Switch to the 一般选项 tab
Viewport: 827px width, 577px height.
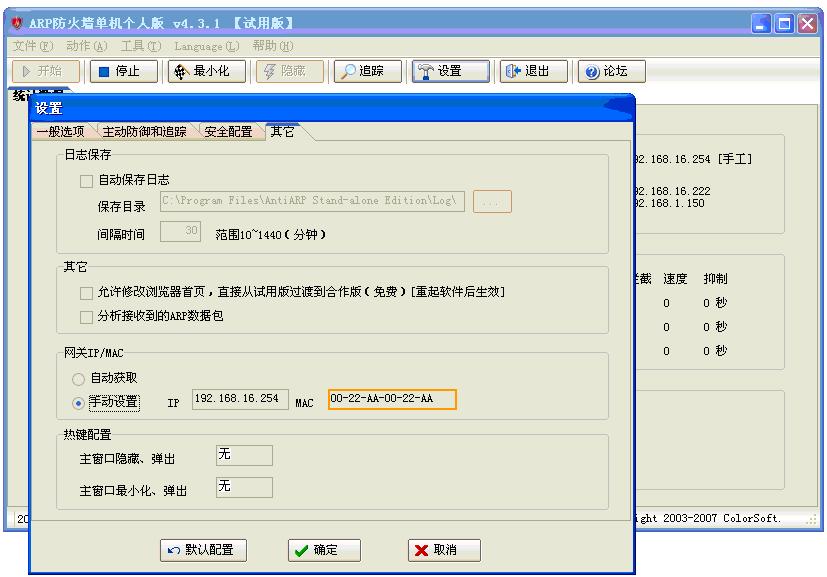(61, 131)
